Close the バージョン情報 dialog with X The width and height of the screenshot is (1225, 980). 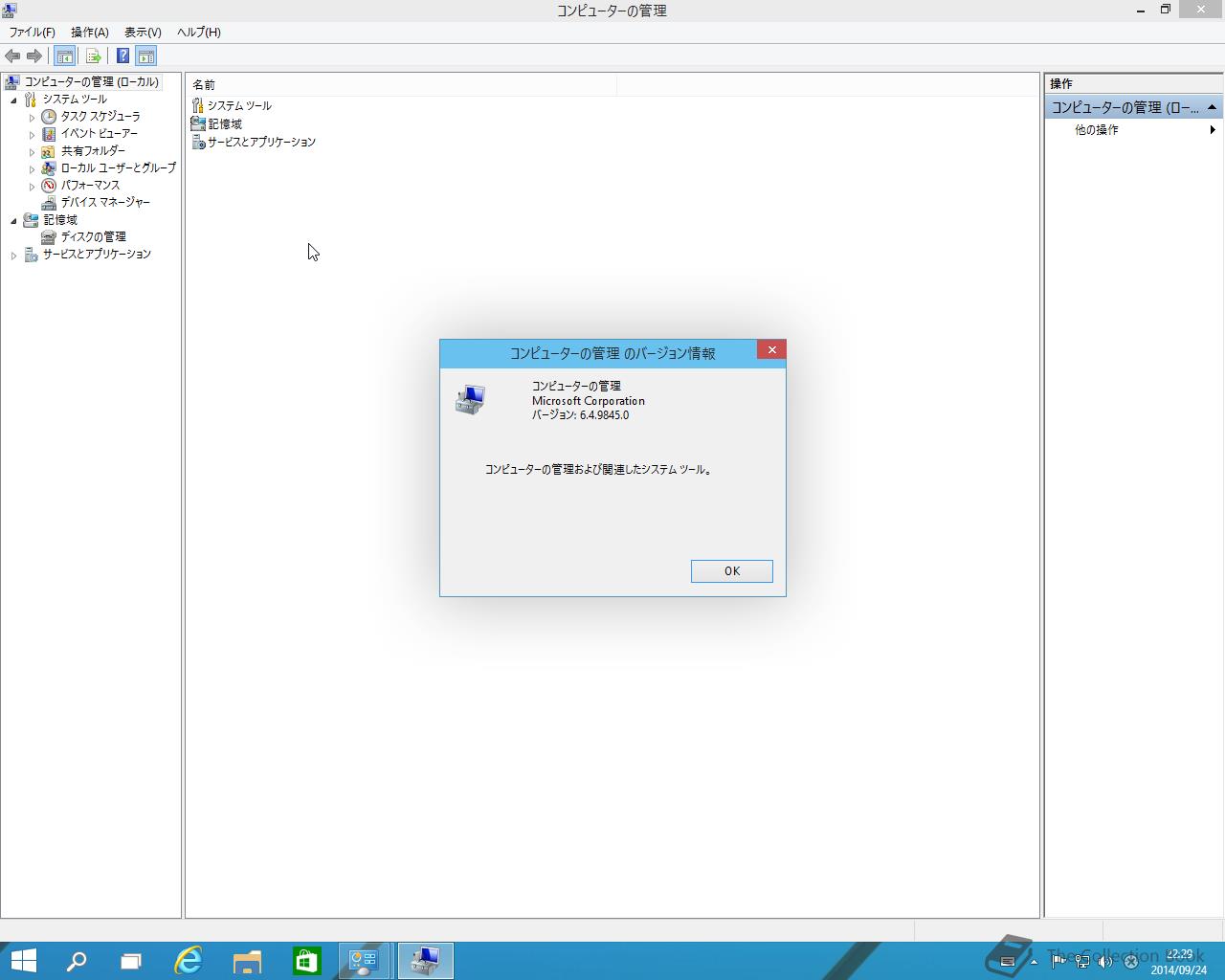point(771,350)
